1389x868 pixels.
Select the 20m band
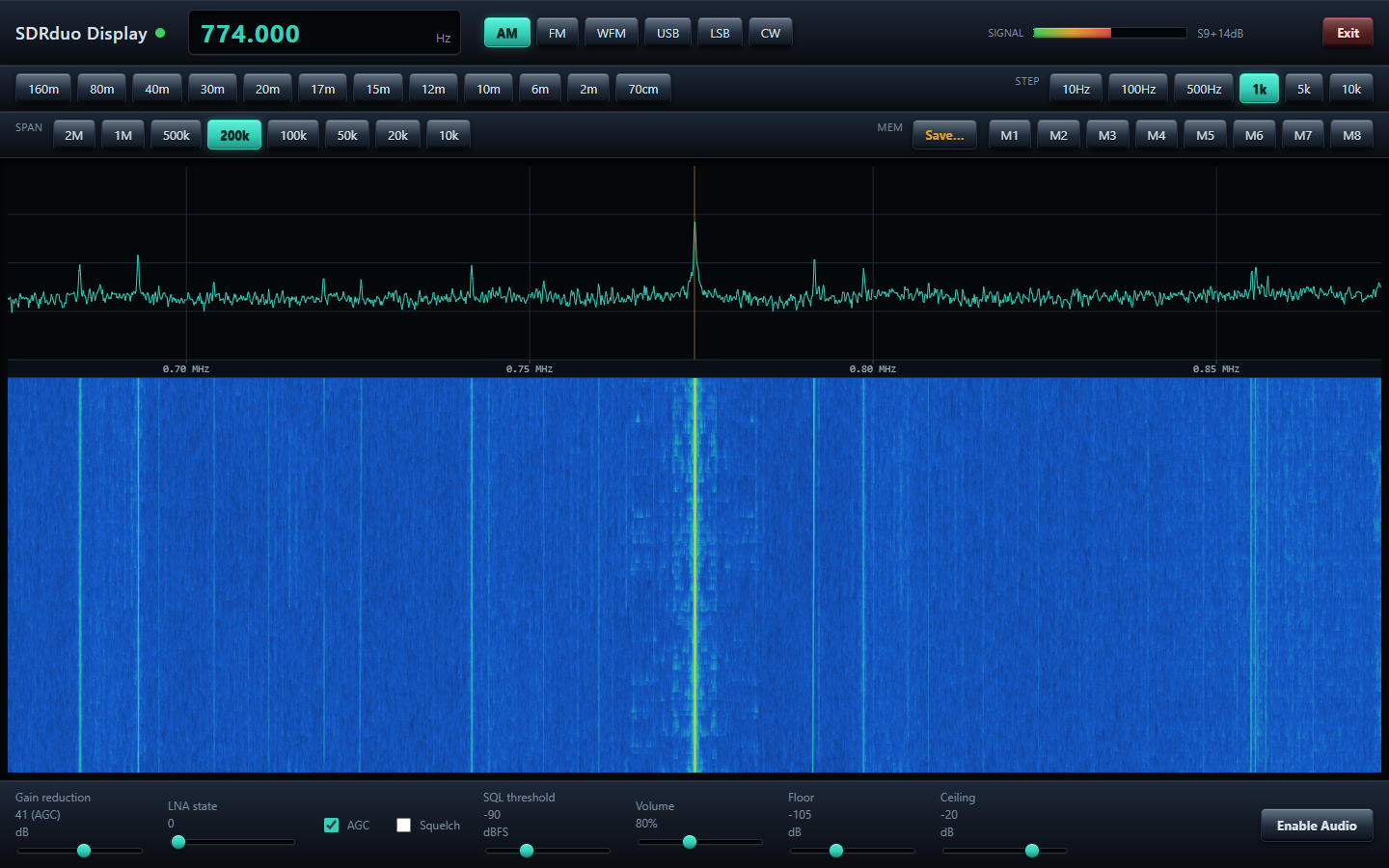click(268, 89)
